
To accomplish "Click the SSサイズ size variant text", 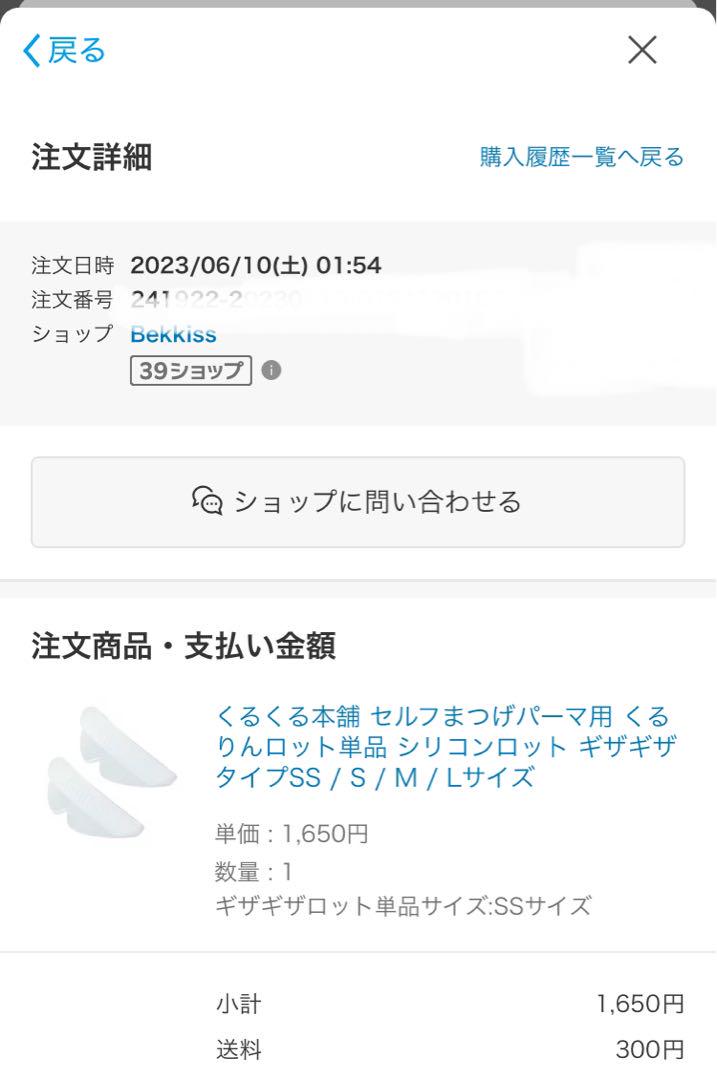I will pyautogui.click(x=403, y=907).
